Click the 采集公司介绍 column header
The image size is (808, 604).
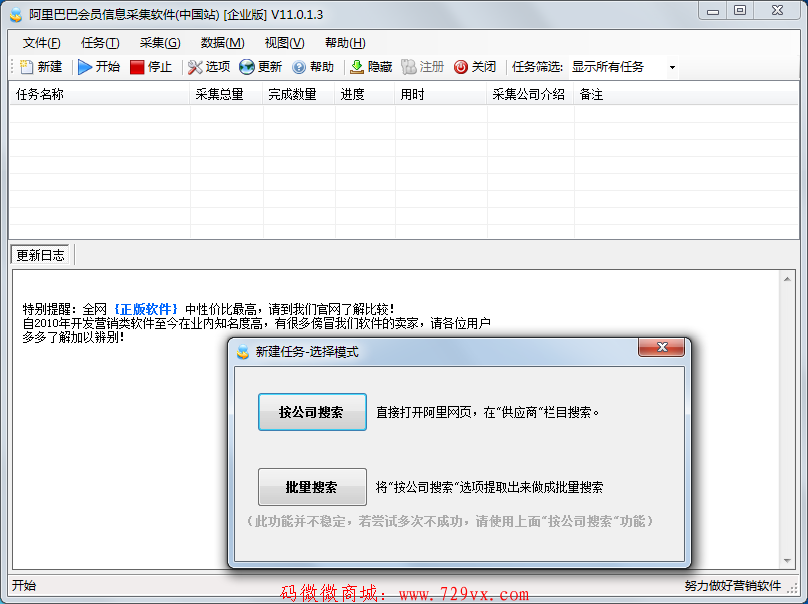point(530,94)
